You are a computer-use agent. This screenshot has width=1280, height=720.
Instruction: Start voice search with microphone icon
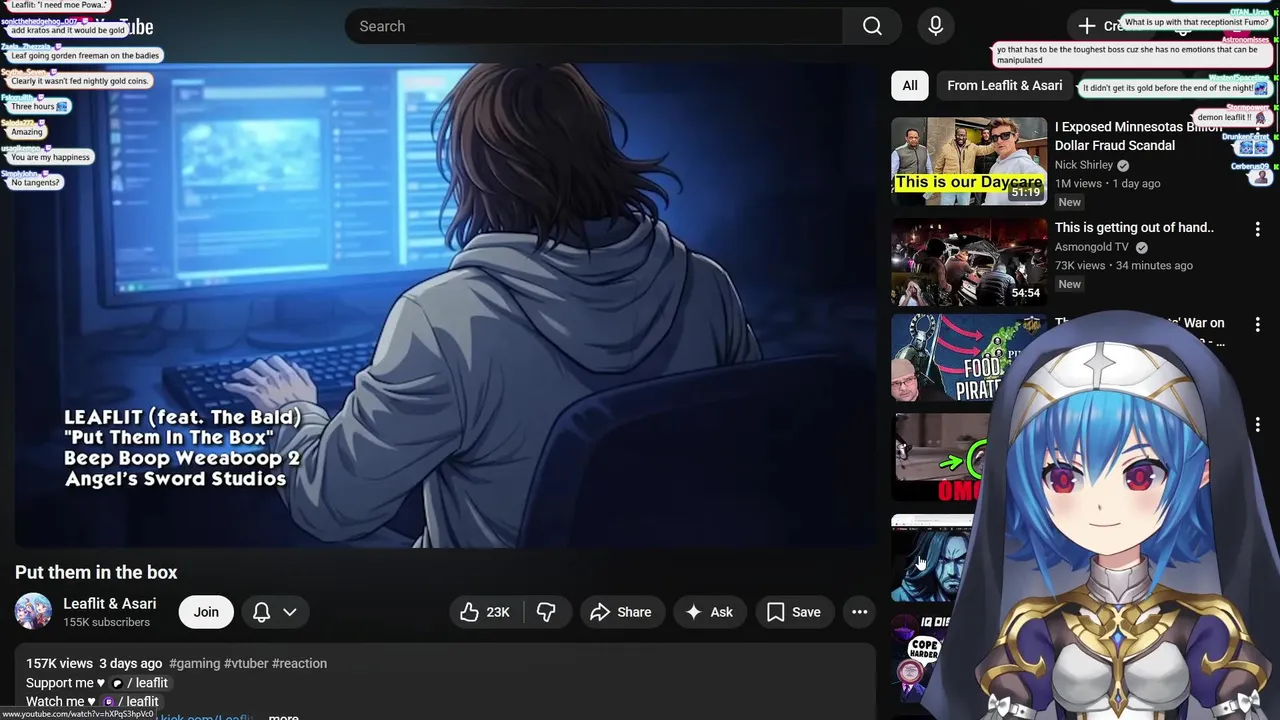(935, 26)
